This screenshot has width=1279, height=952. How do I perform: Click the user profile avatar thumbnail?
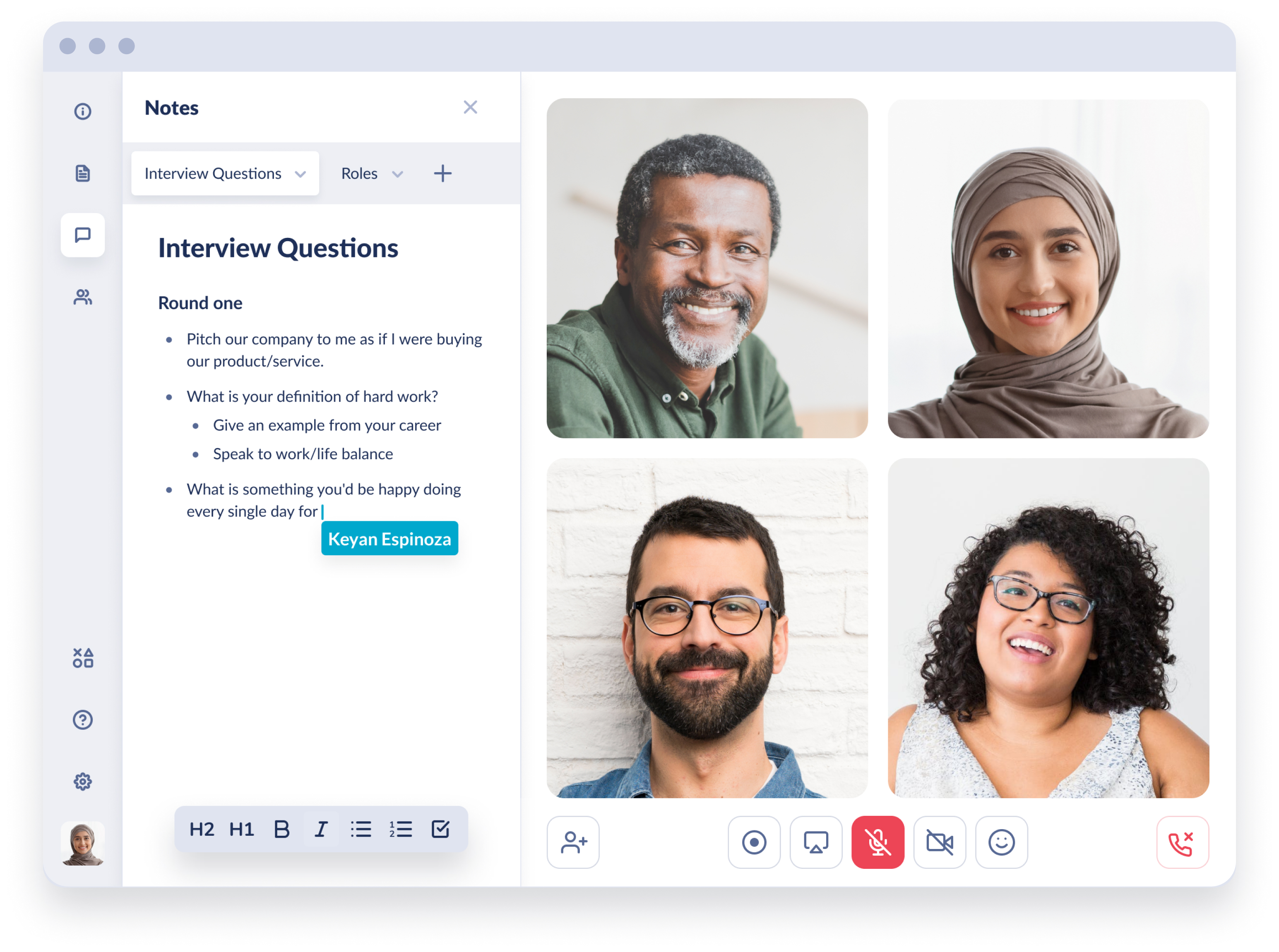(82, 843)
